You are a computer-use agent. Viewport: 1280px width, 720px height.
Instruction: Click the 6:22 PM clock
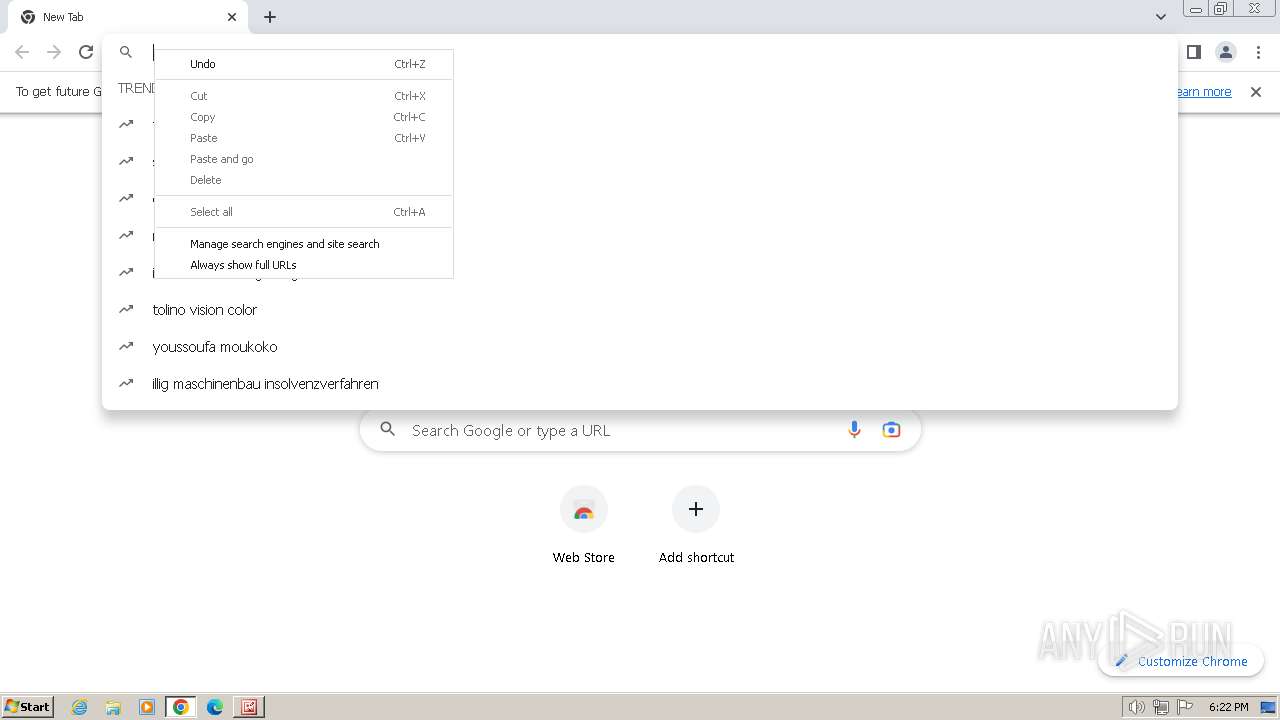click(1228, 707)
